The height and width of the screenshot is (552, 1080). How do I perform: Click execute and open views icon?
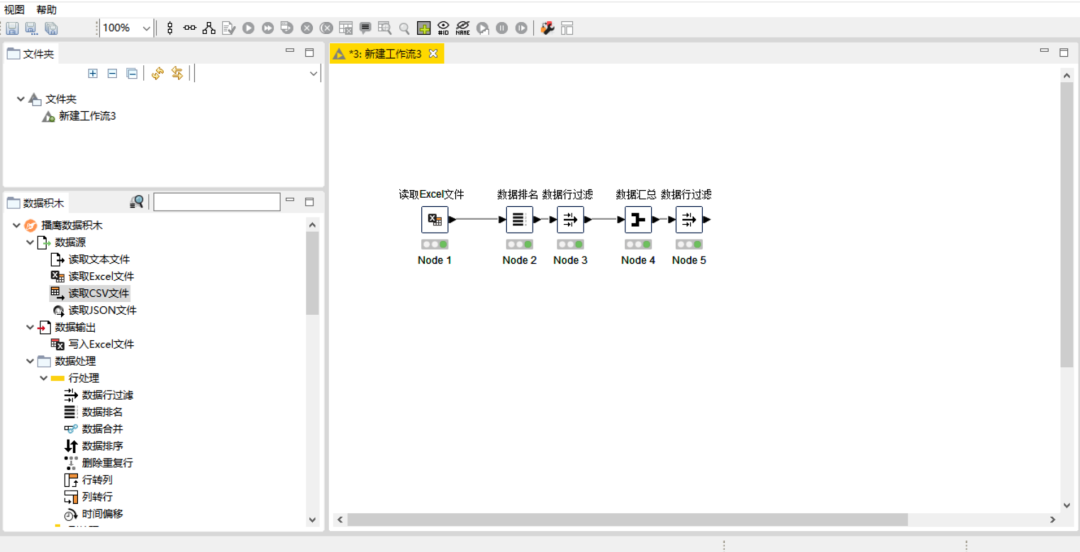pos(287,28)
